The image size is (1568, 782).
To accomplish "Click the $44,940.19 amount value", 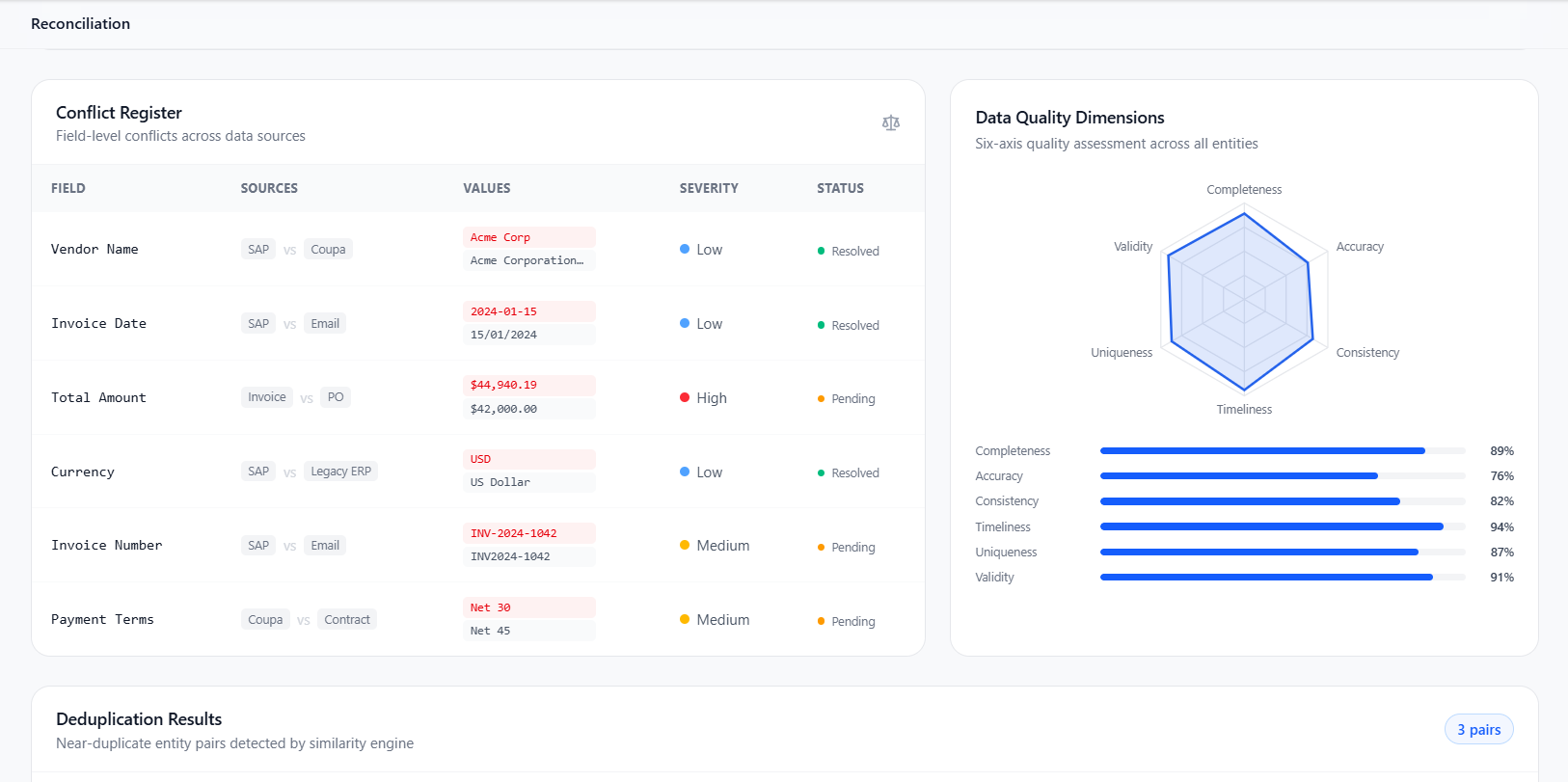I will tap(528, 385).
